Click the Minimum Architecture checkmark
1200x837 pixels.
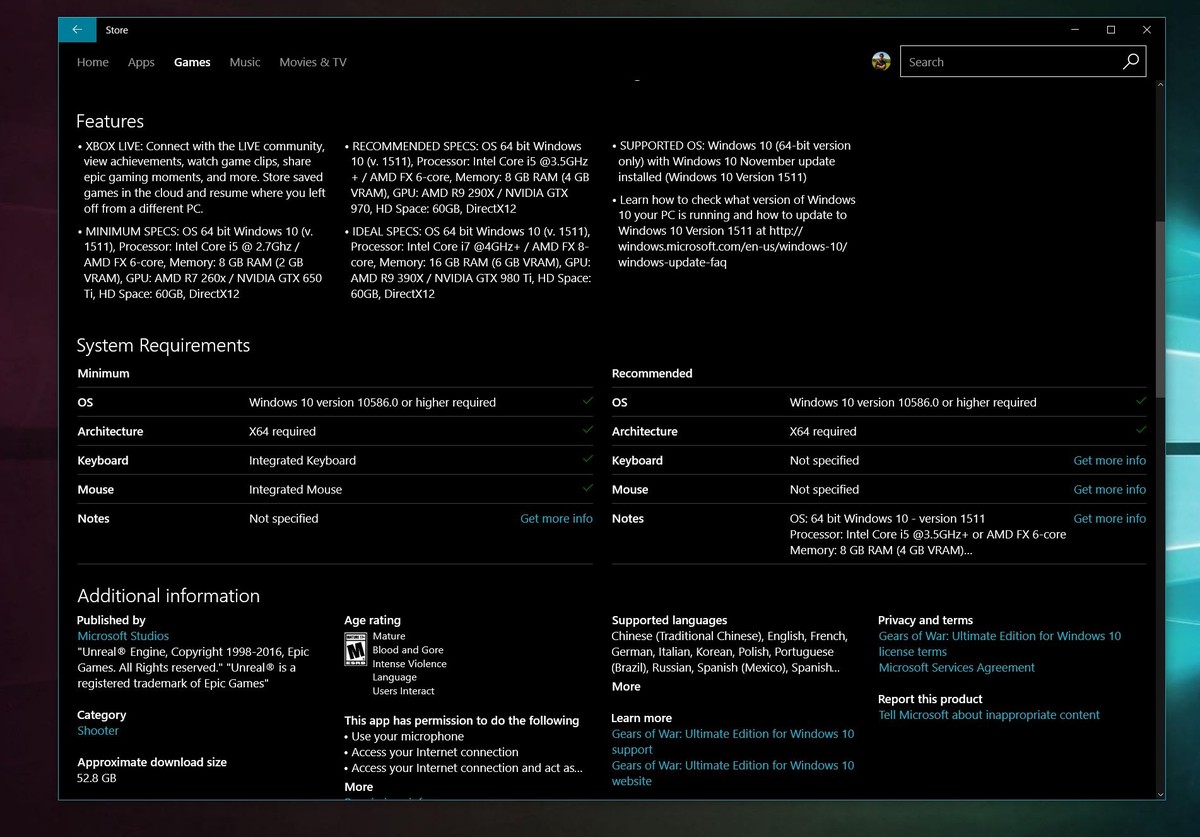tap(587, 430)
